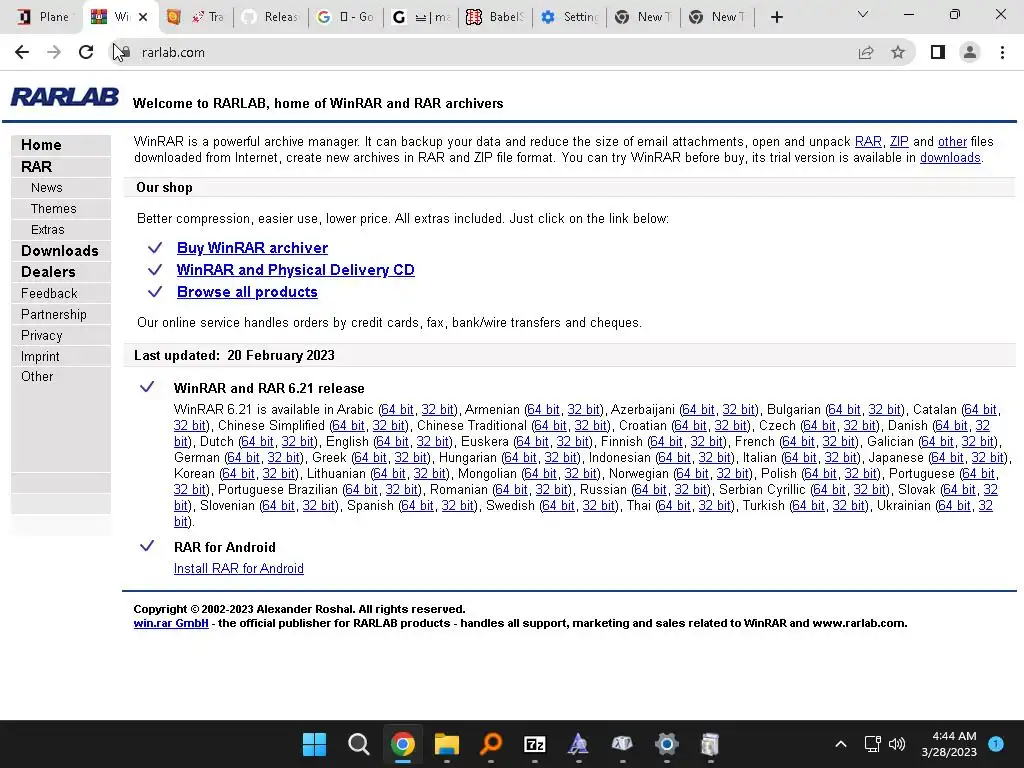Image resolution: width=1024 pixels, height=768 pixels.
Task: Click Install RAR for Android link
Action: point(238,568)
